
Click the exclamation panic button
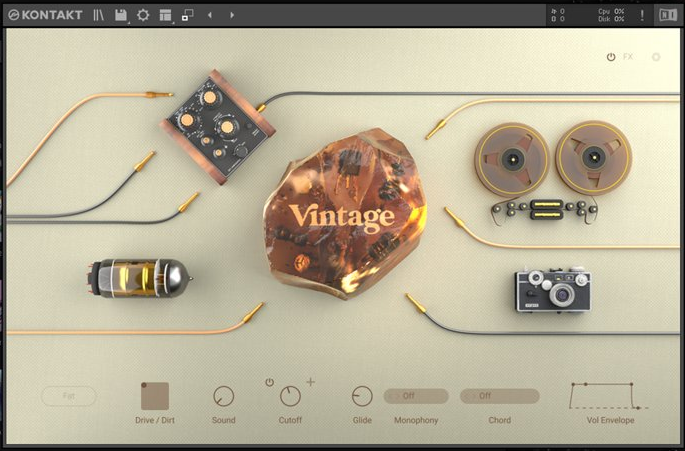click(x=642, y=15)
